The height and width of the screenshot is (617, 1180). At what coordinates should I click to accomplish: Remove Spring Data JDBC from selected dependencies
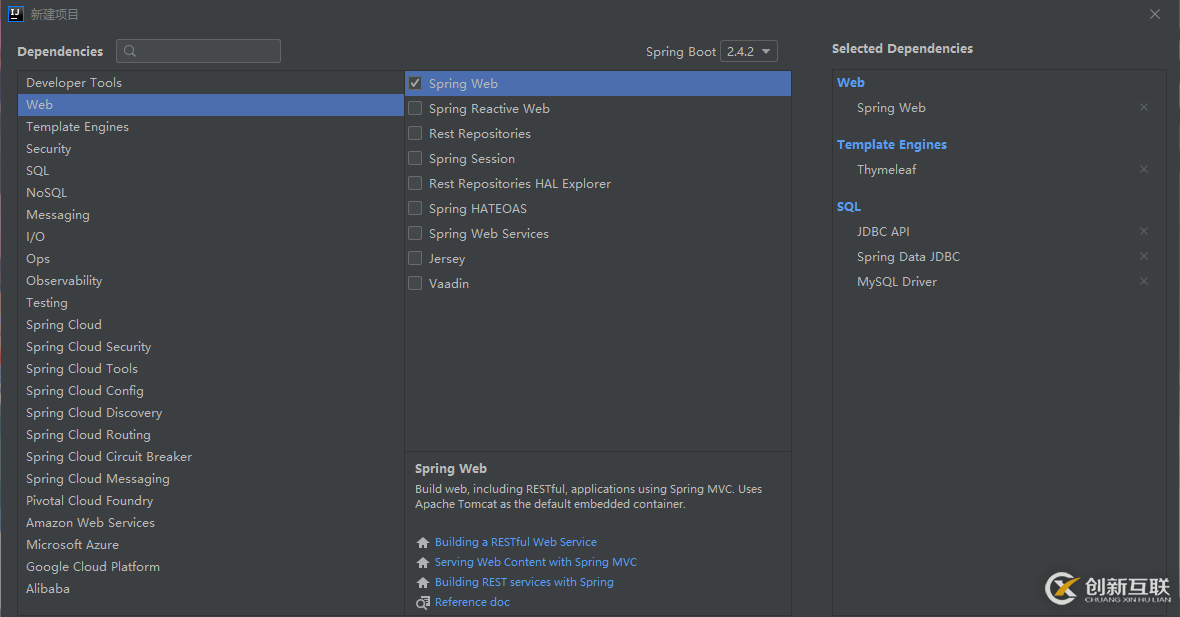[1144, 257]
